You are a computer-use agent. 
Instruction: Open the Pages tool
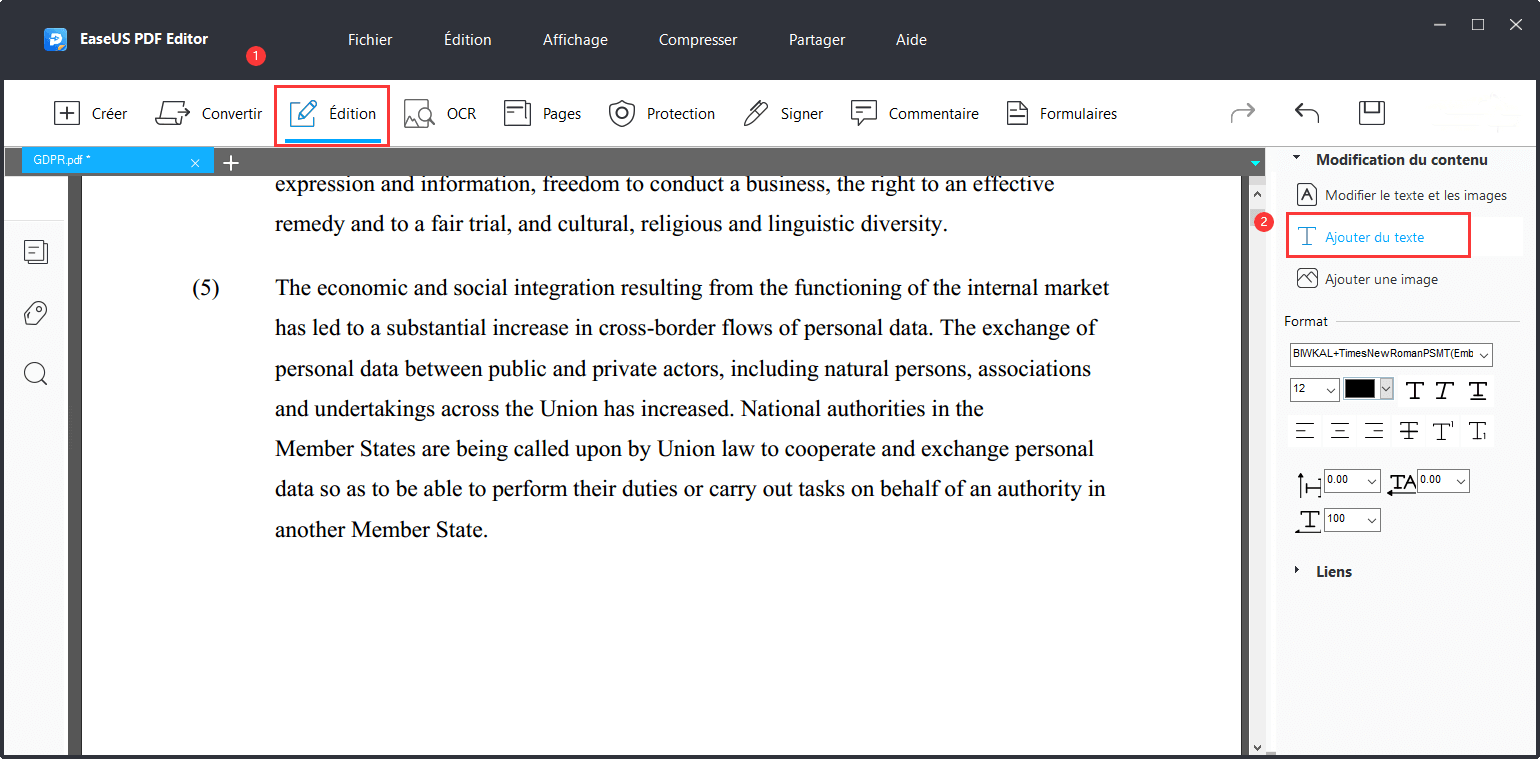point(542,114)
